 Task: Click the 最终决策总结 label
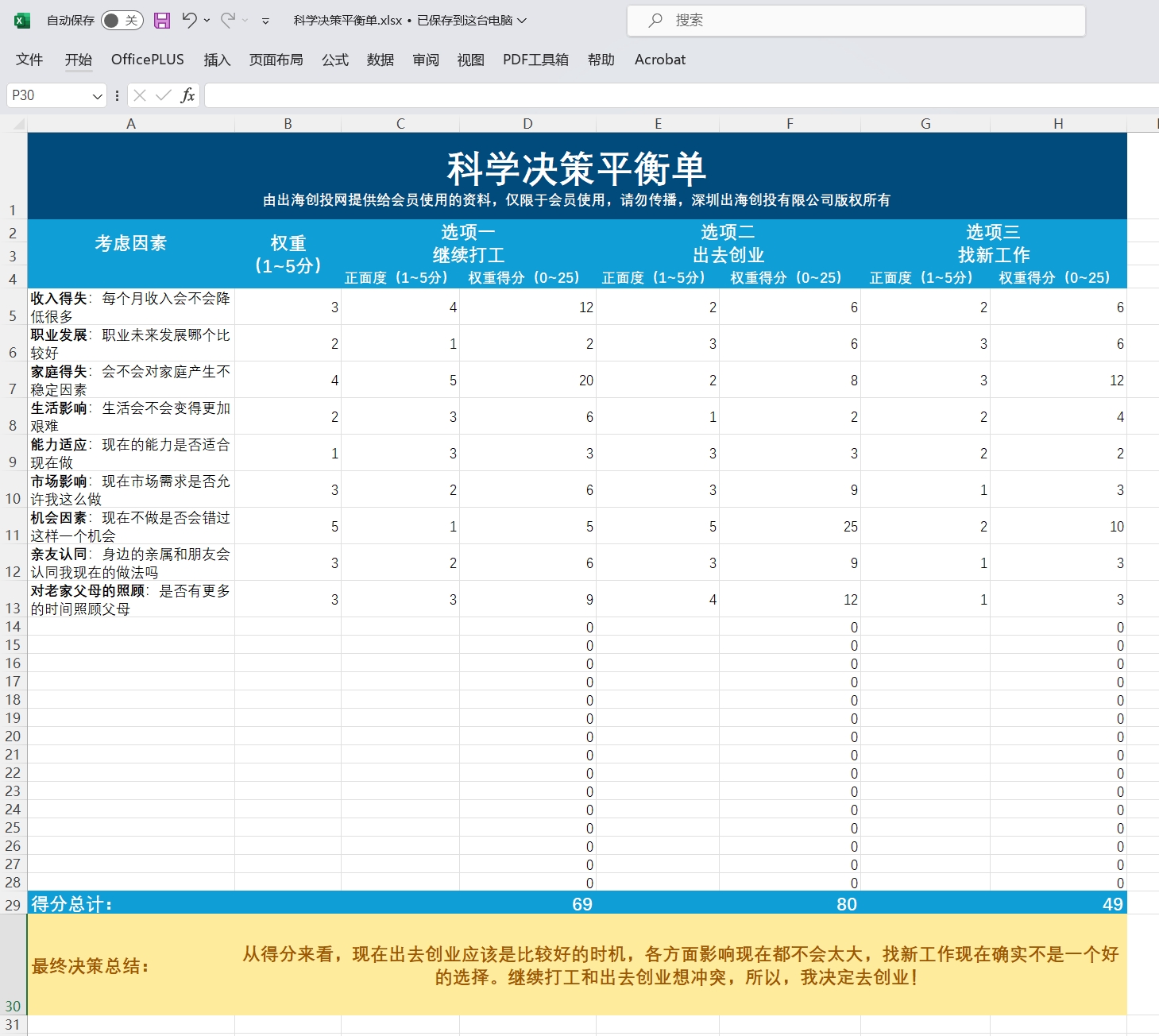pos(90,966)
